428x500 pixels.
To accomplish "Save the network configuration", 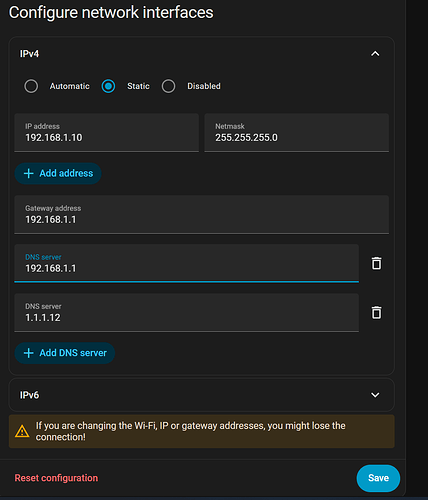I will [x=378, y=478].
